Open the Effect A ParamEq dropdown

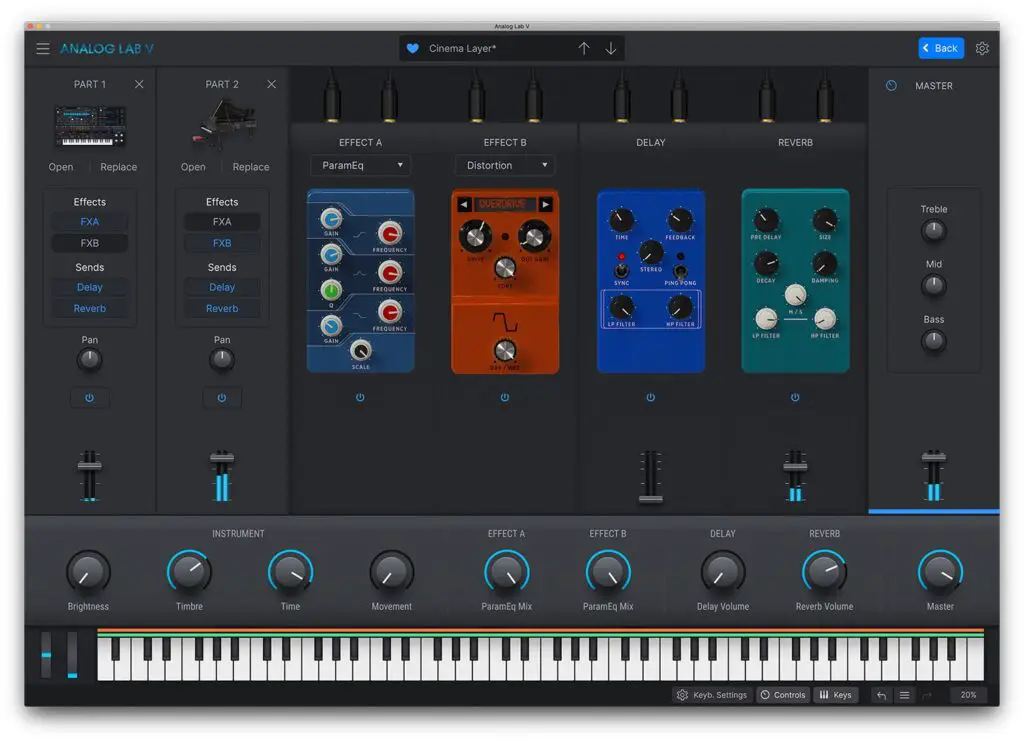[x=360, y=165]
